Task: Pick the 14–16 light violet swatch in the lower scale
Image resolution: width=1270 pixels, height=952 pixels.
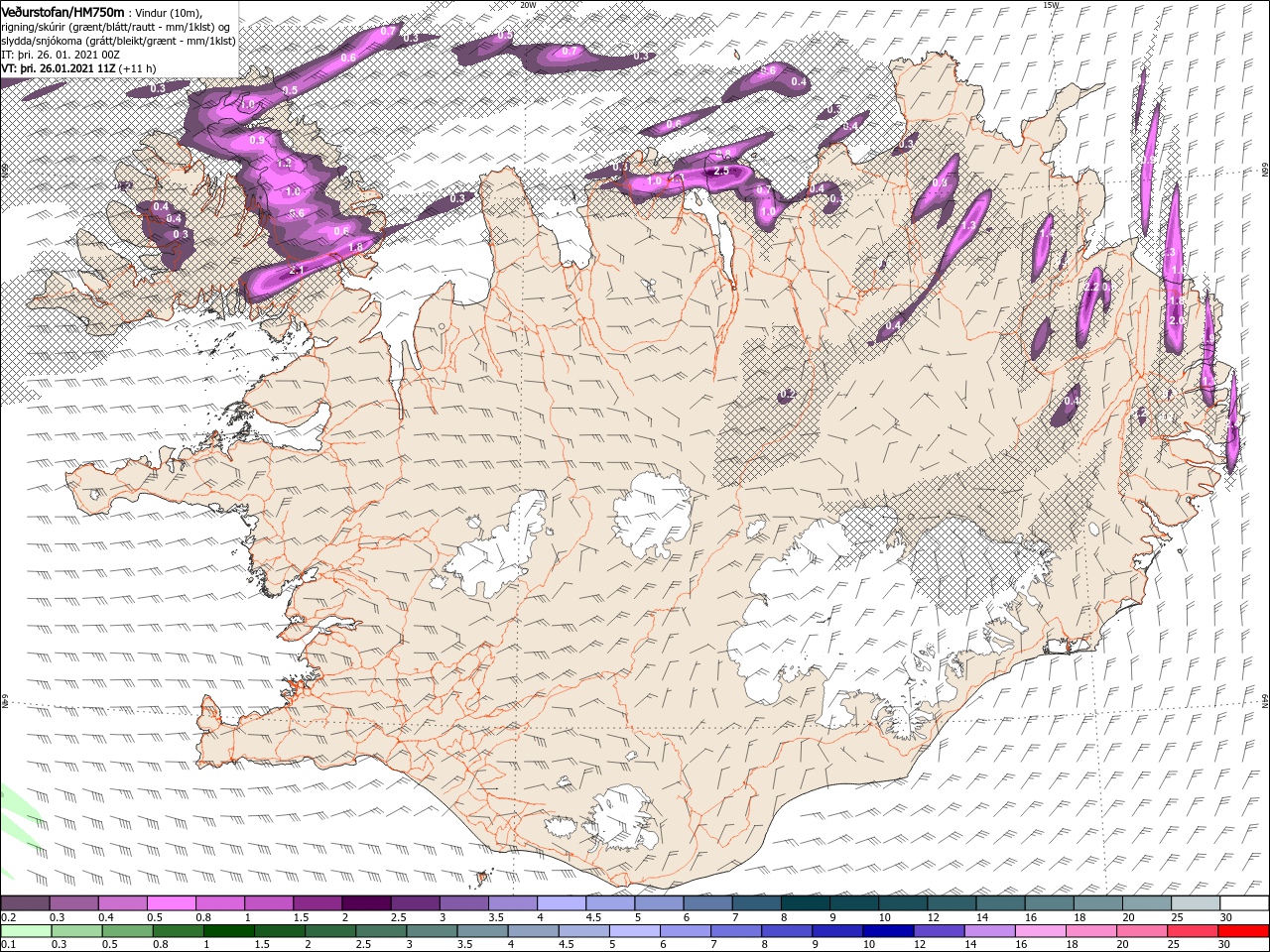Action: click(x=989, y=931)
